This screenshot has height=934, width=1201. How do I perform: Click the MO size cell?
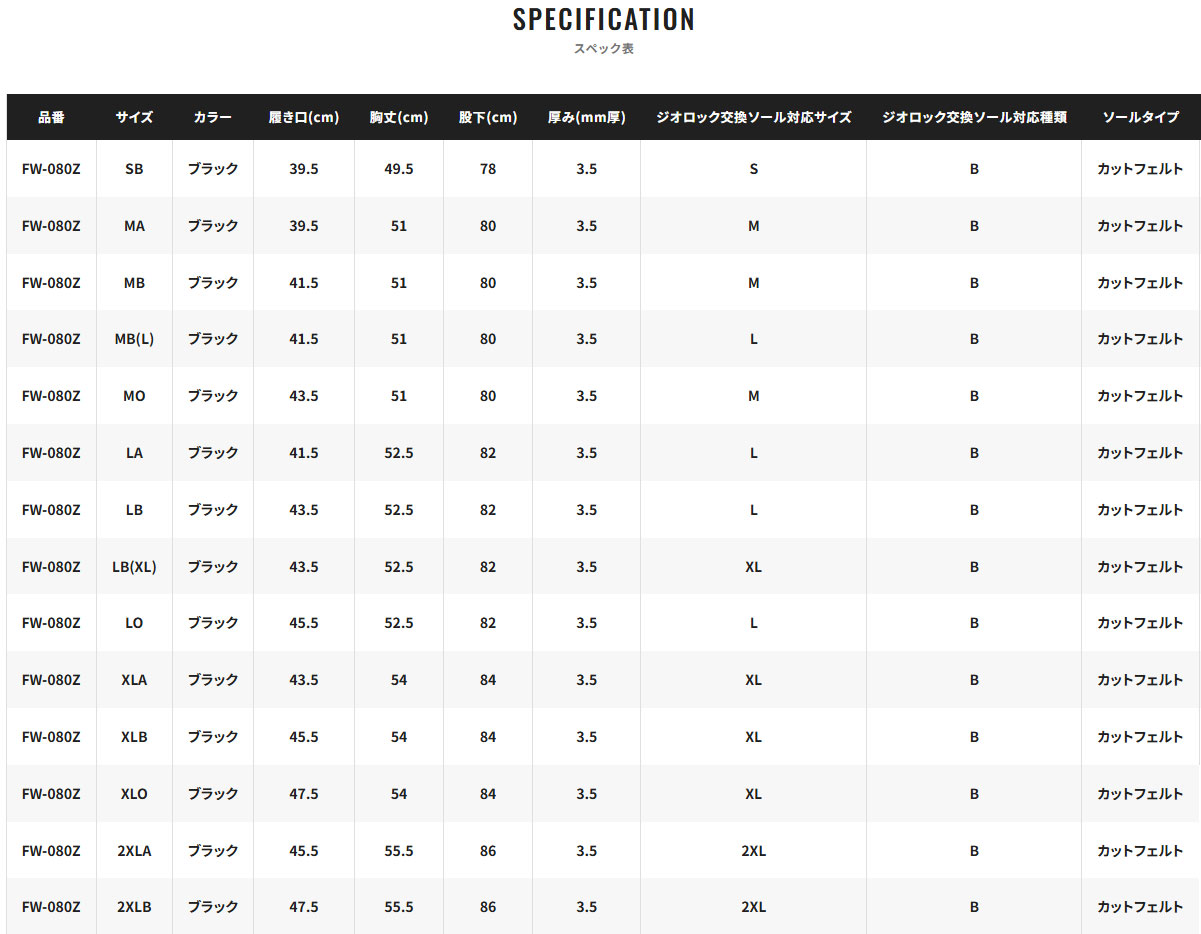pyautogui.click(x=134, y=396)
